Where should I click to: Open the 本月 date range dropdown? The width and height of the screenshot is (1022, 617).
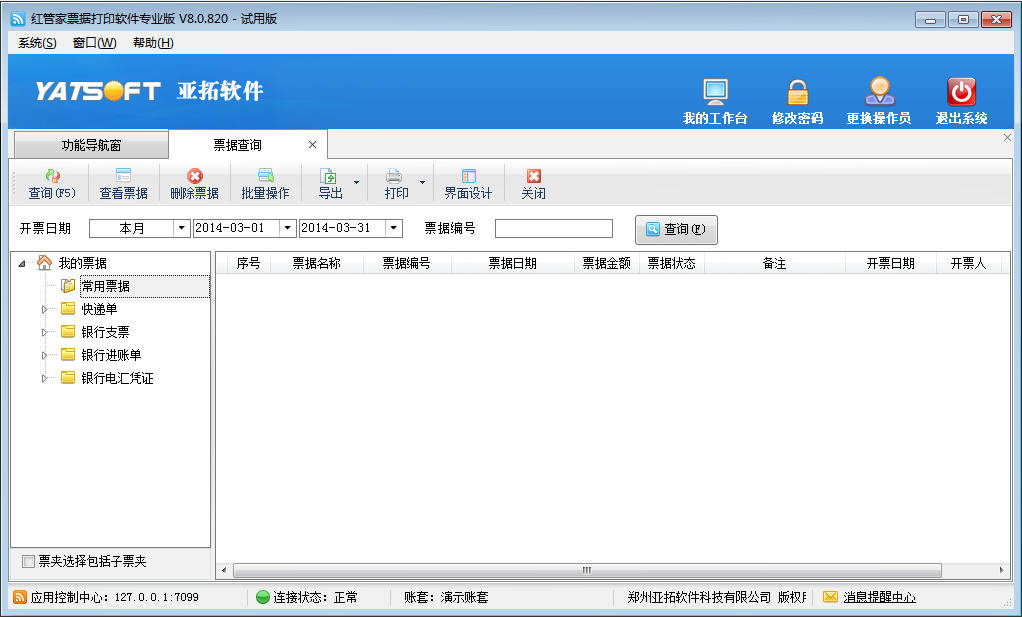181,228
